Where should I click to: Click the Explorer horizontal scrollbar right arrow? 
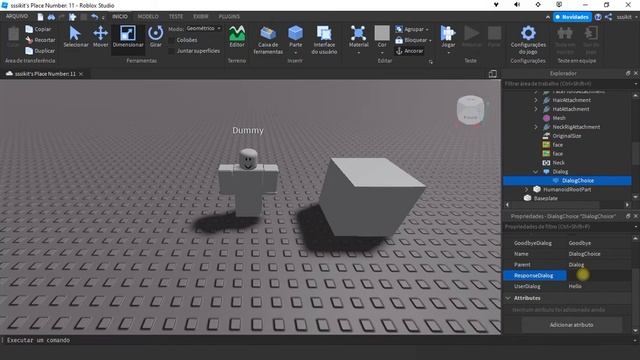[627, 205]
